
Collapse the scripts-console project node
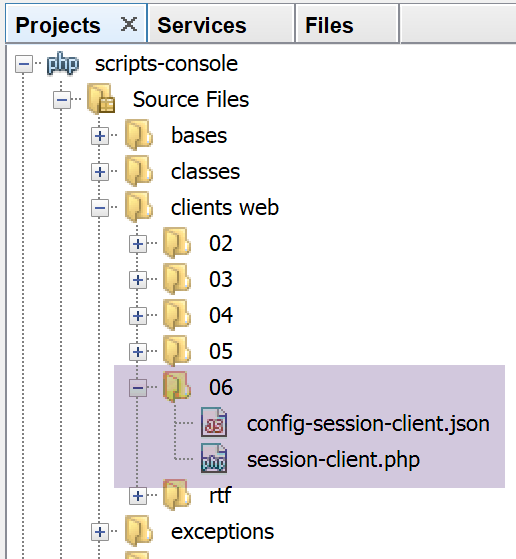(x=24, y=64)
